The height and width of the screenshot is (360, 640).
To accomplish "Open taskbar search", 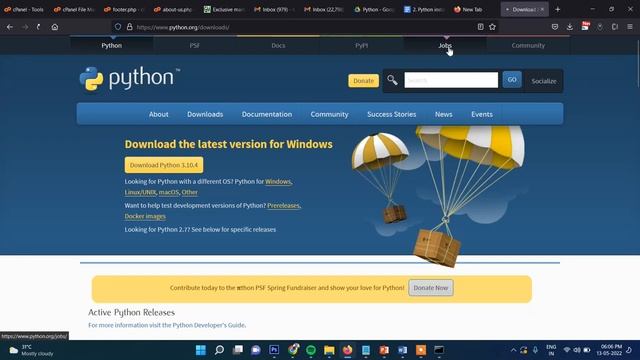I will 219,350.
